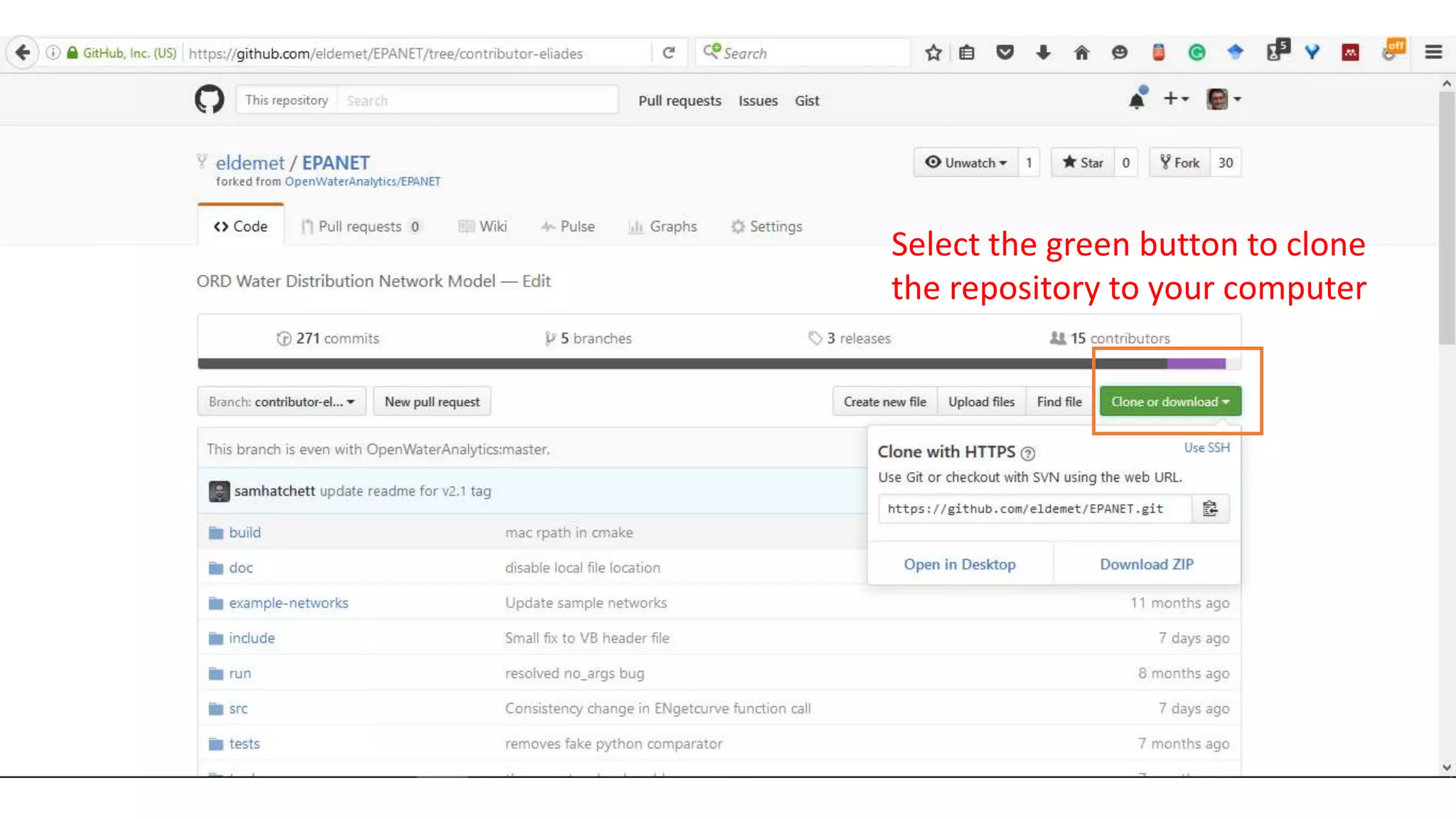The width and height of the screenshot is (1456, 819).
Task: Click Open in Desktop link
Action: (x=960, y=564)
